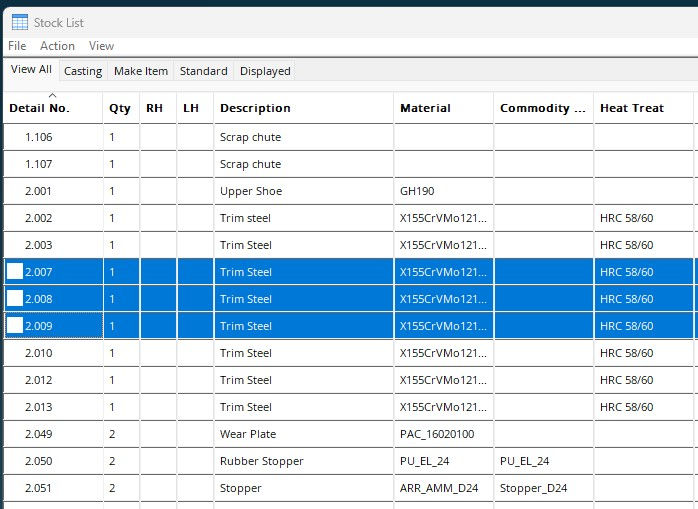Switch to the Make Item tab
The width and height of the screenshot is (698, 509).
[141, 71]
